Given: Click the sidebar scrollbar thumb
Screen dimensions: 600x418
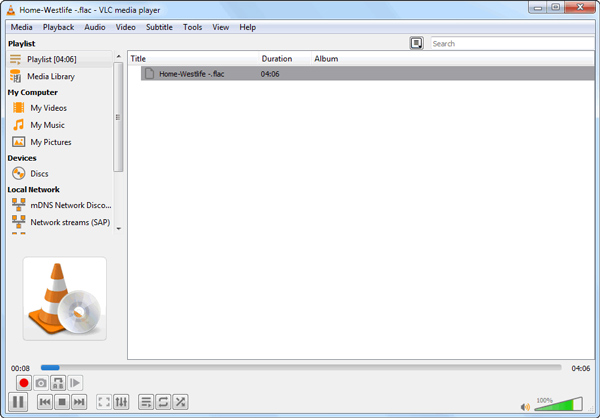Looking at the screenshot, I should click(x=118, y=117).
